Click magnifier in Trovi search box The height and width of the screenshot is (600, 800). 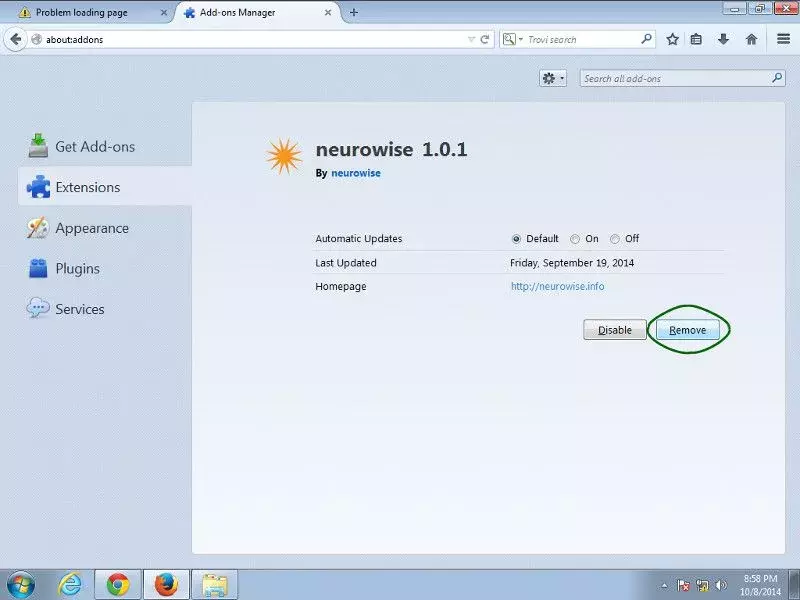coord(646,39)
